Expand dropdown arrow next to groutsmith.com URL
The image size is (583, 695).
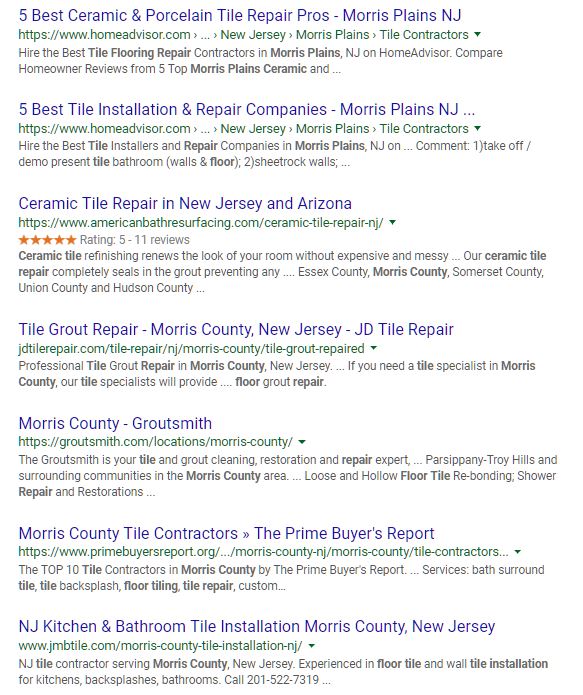click(x=302, y=442)
